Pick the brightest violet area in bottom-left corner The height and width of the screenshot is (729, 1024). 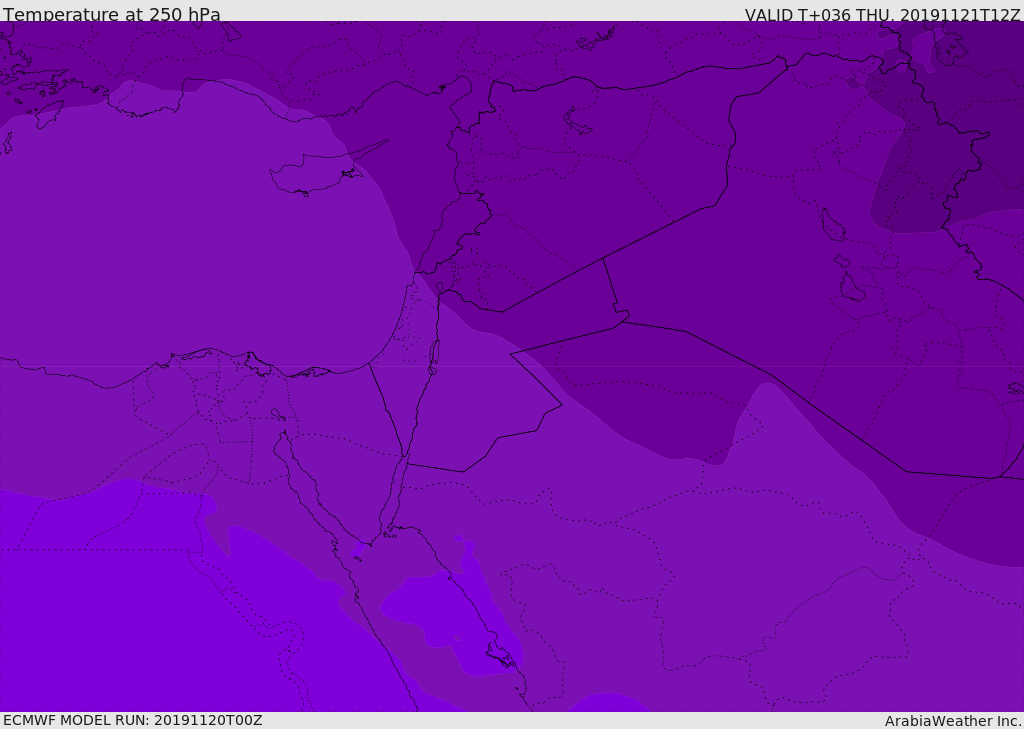point(100,620)
